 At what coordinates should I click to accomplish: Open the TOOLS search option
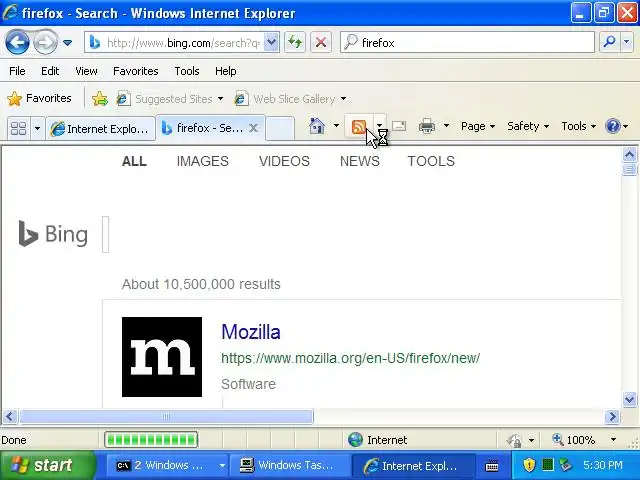coord(431,161)
